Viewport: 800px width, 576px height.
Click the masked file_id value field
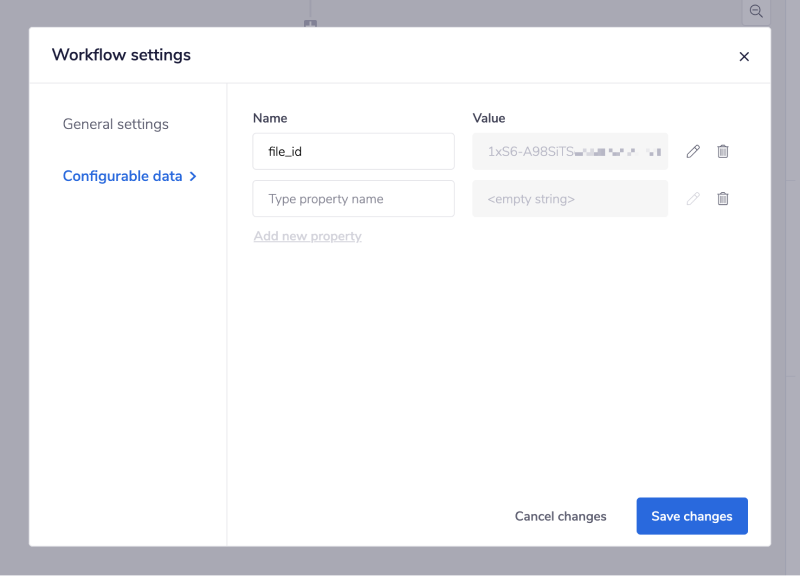pyautogui.click(x=570, y=151)
